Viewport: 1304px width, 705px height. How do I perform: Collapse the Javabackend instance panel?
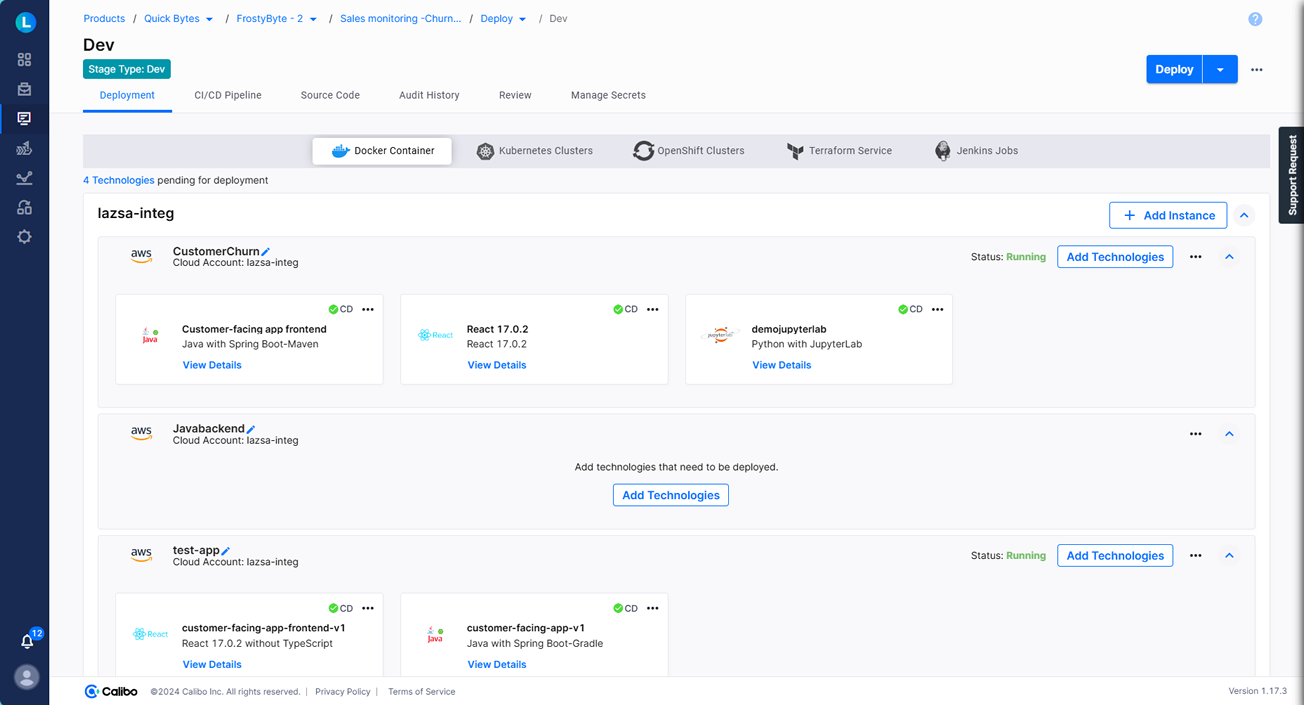1229,434
